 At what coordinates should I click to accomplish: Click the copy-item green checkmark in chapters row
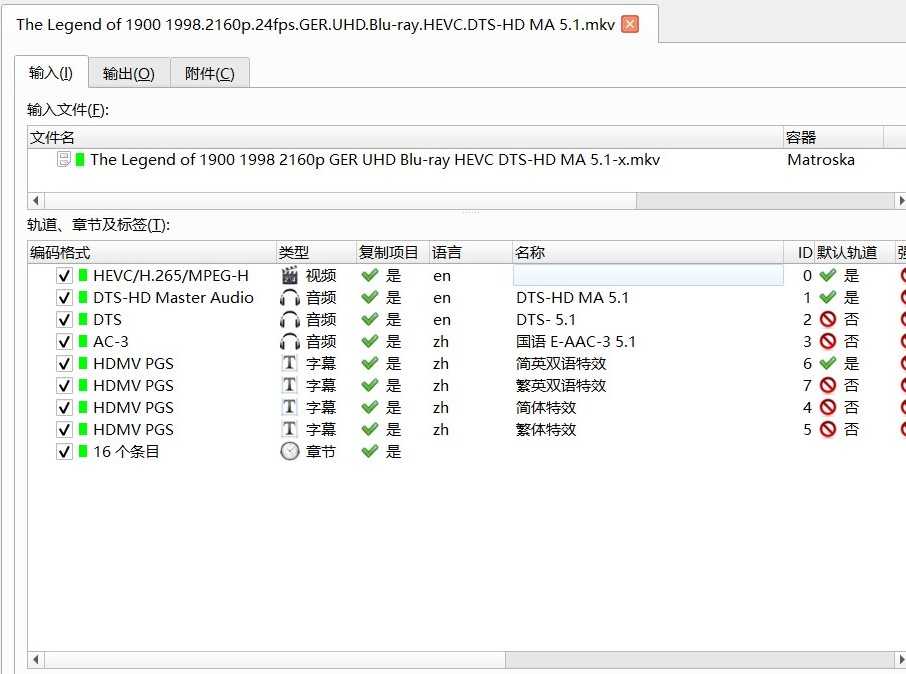(370, 451)
